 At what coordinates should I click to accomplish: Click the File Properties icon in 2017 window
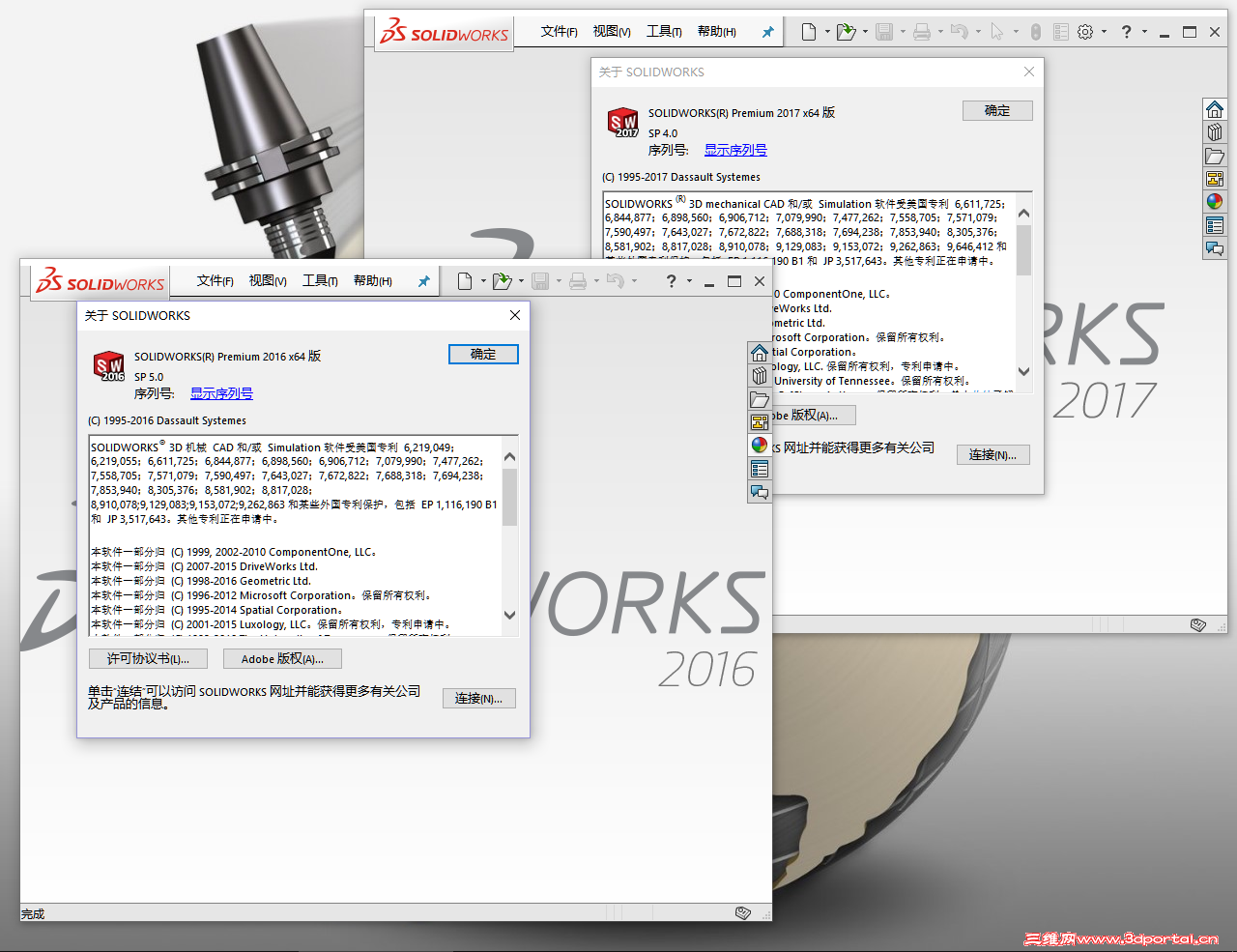[1060, 32]
